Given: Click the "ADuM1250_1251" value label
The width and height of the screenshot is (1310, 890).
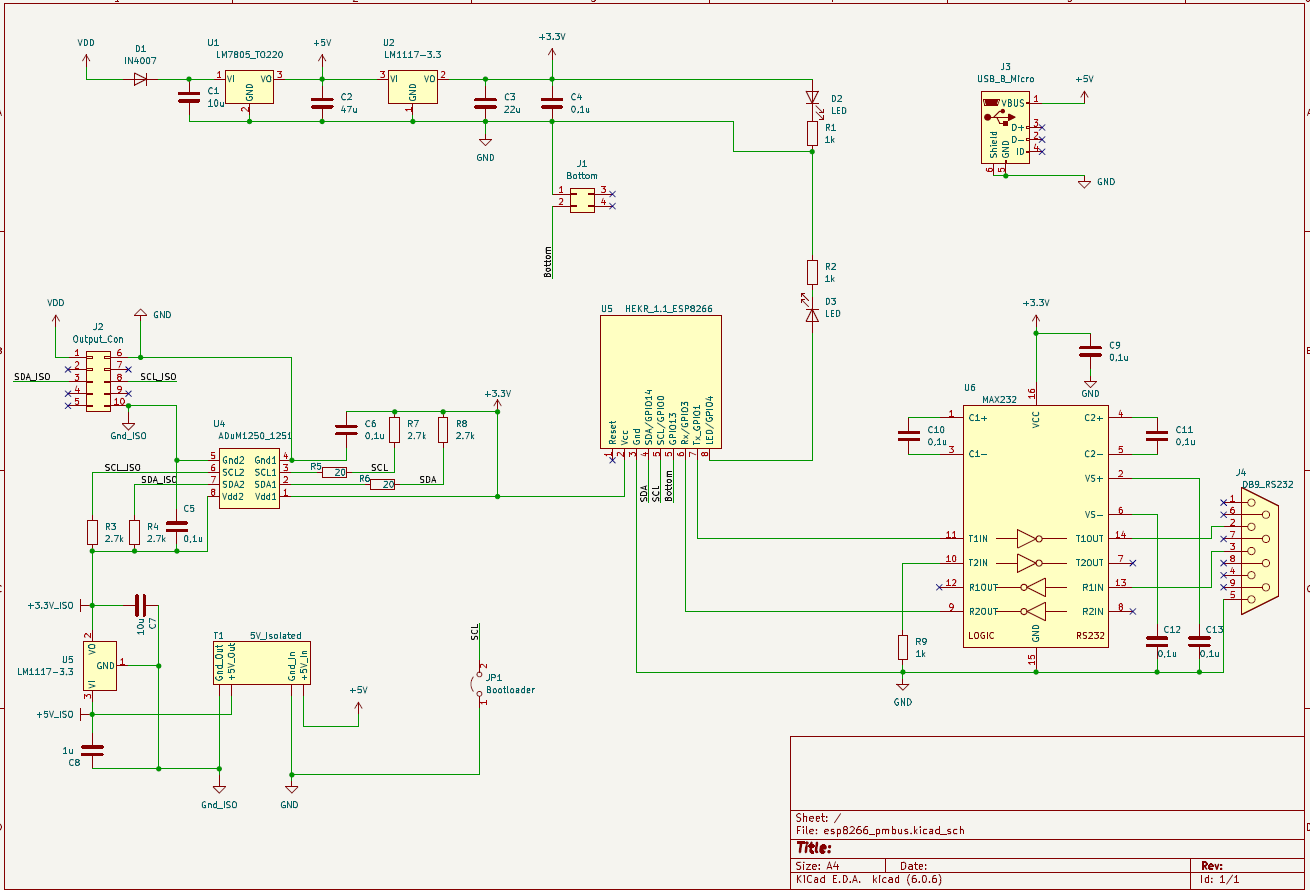Looking at the screenshot, I should coord(255,436).
